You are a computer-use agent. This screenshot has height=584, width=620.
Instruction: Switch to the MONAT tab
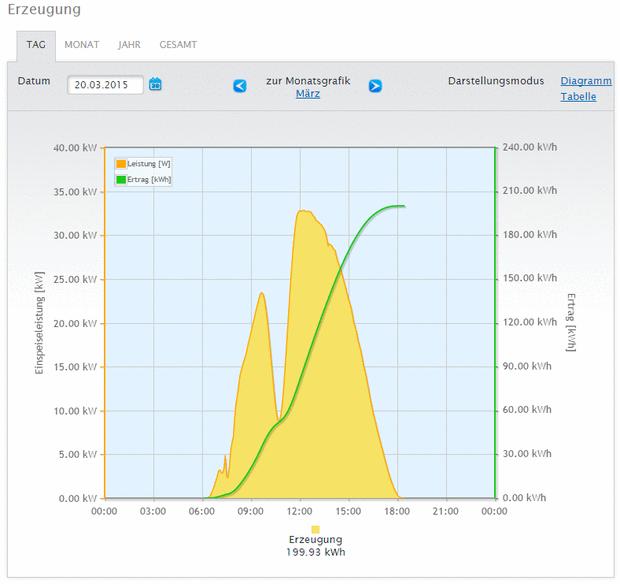82,45
